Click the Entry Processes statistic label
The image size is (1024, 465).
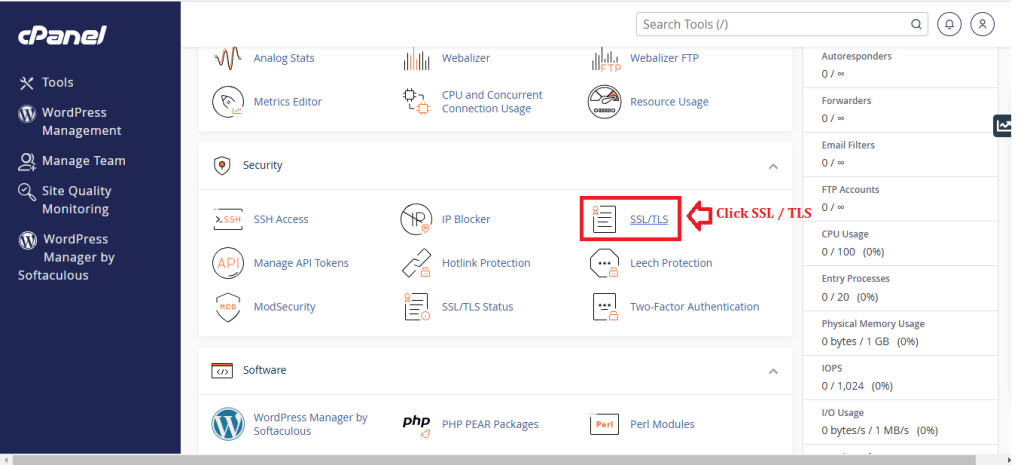[x=856, y=279]
